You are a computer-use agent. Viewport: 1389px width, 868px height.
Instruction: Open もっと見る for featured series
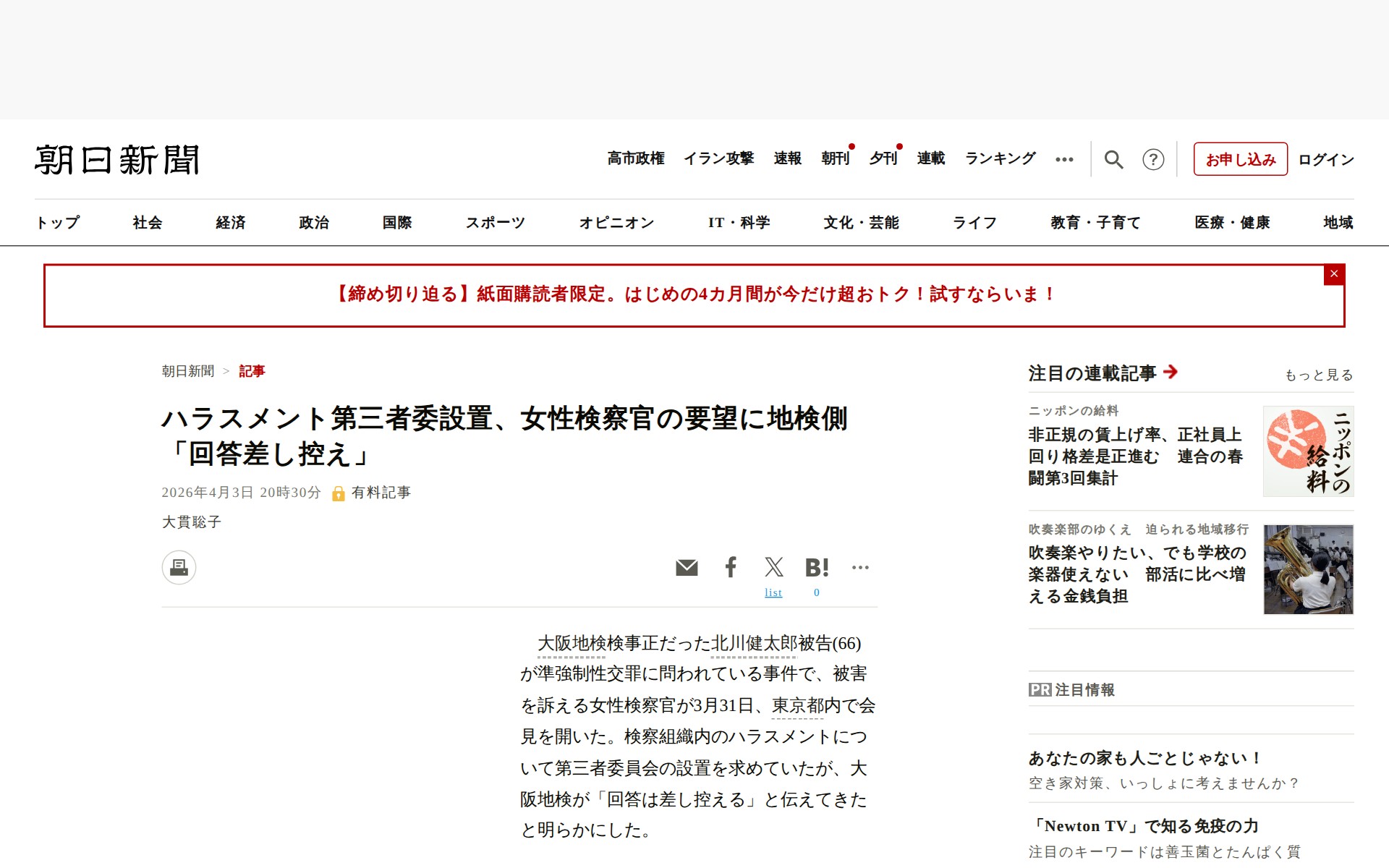(1318, 375)
